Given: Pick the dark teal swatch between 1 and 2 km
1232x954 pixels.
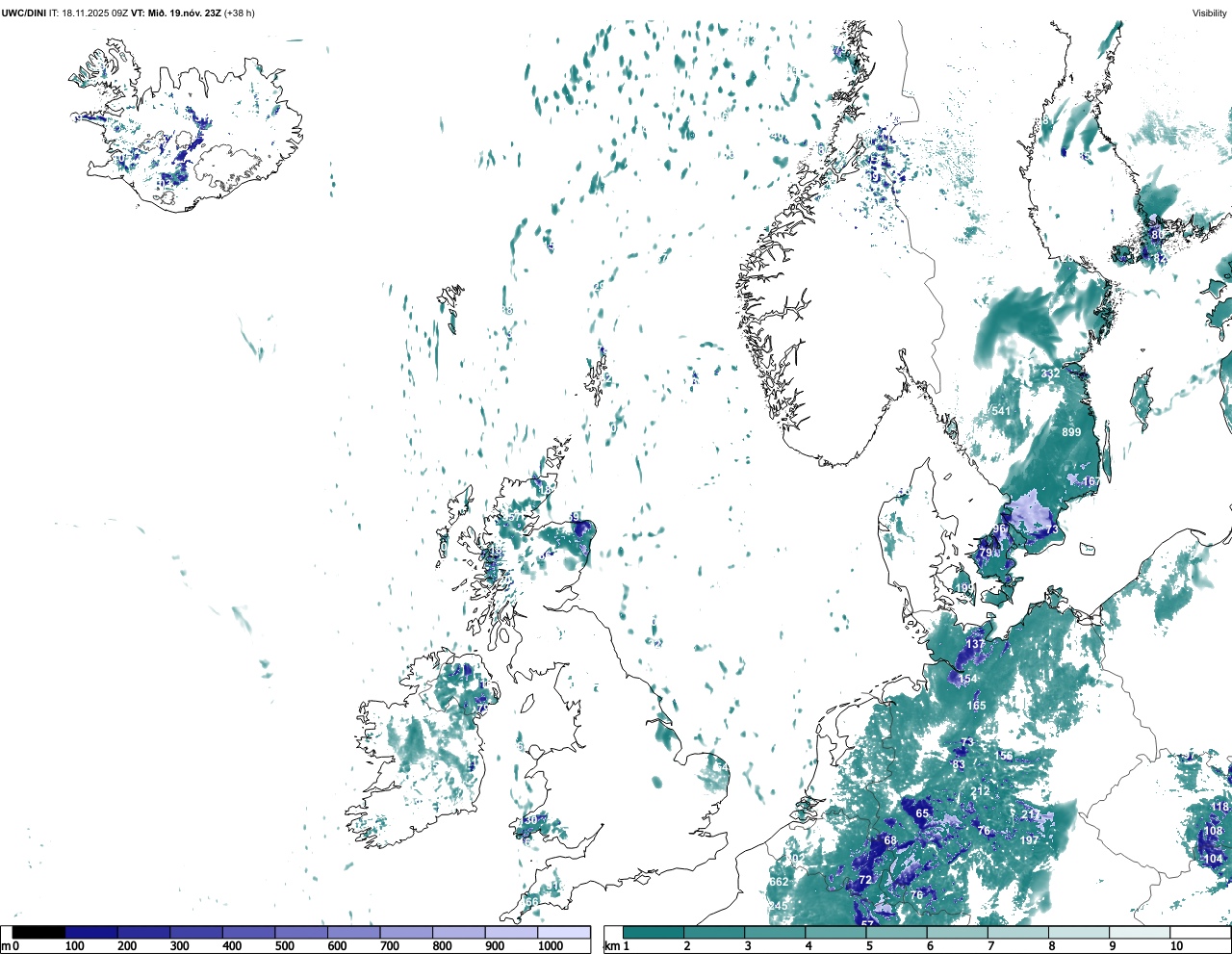Looking at the screenshot, I should click(x=654, y=932).
